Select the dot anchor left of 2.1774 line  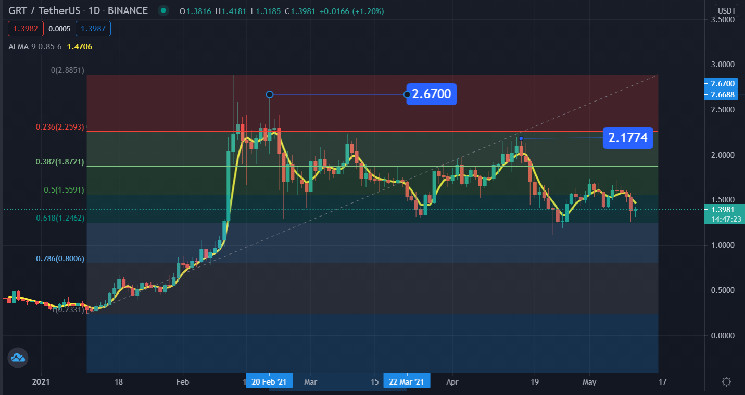521,138
